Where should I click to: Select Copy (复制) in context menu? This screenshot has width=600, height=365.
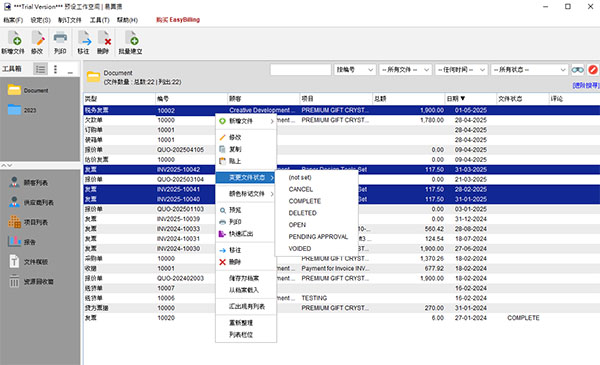(246, 149)
